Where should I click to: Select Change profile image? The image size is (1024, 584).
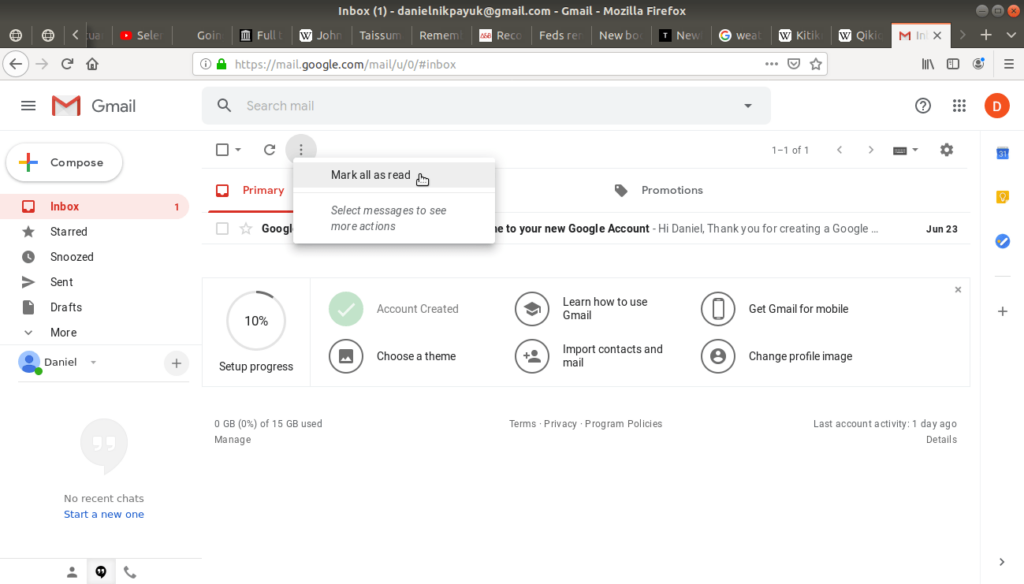[x=776, y=356]
